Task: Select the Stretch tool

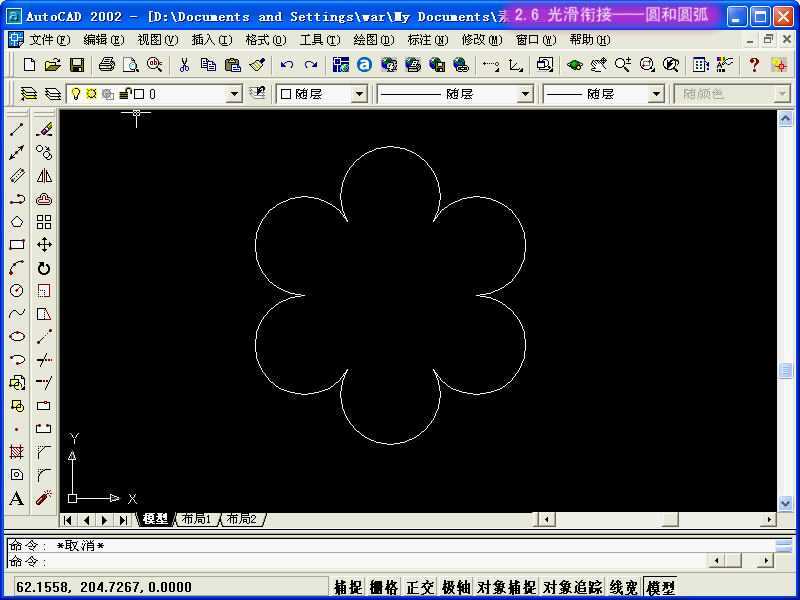Action: coord(44,313)
